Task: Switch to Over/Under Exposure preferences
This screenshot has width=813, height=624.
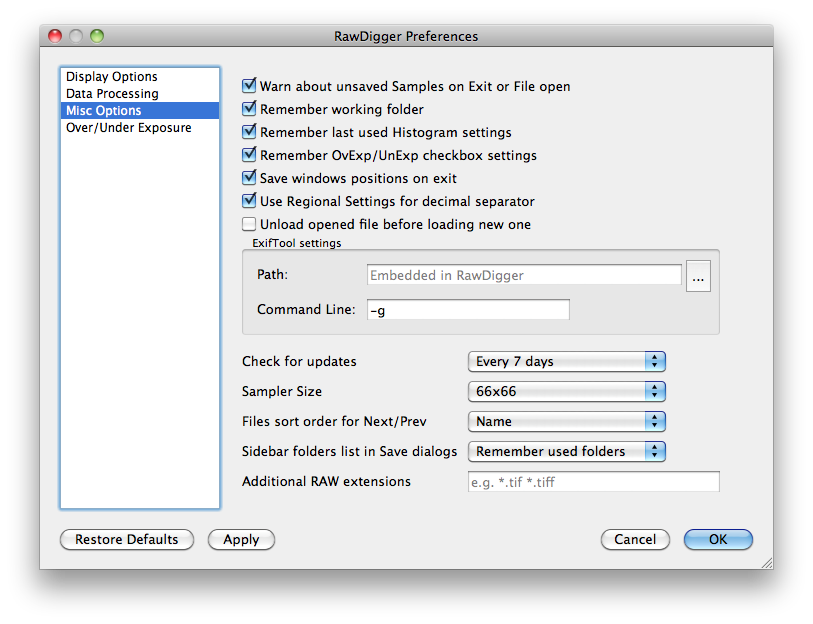Action: click(139, 128)
